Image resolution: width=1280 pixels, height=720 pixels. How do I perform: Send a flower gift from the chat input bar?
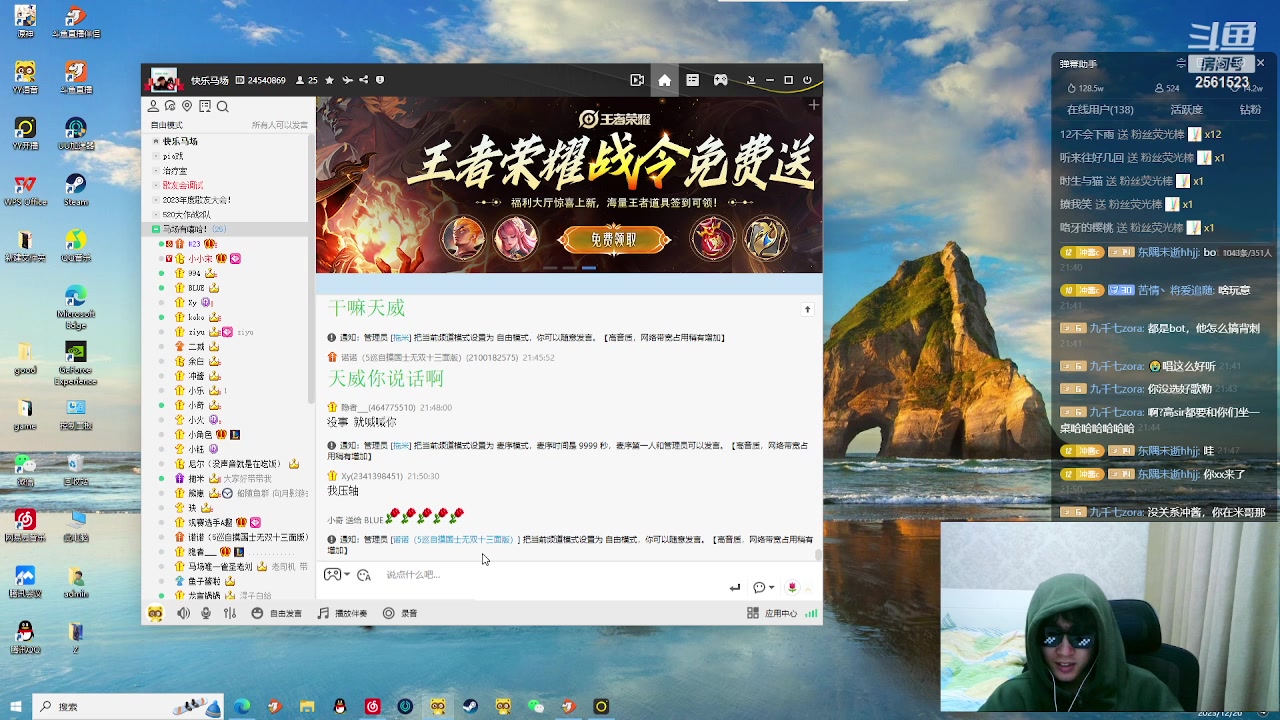(x=792, y=588)
